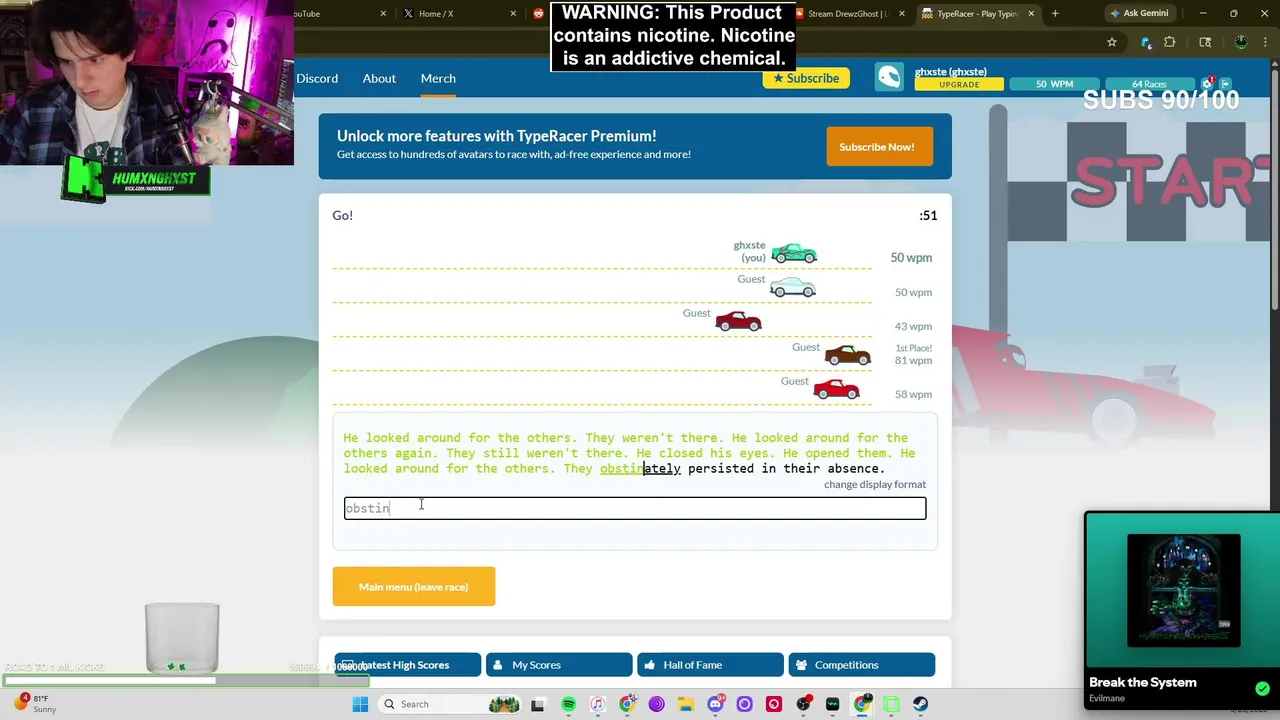Open the Chrome profile avatar
The image size is (1280, 720).
point(1241,42)
